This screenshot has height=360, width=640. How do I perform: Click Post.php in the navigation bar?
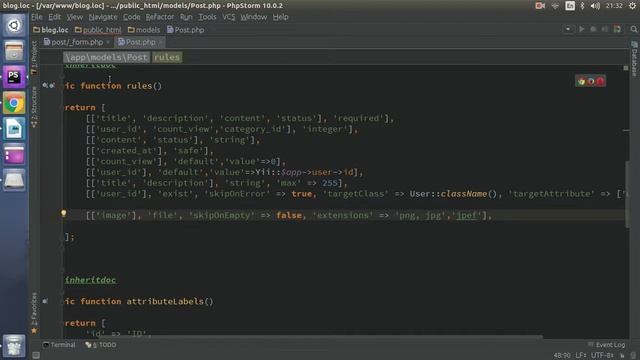pos(186,30)
